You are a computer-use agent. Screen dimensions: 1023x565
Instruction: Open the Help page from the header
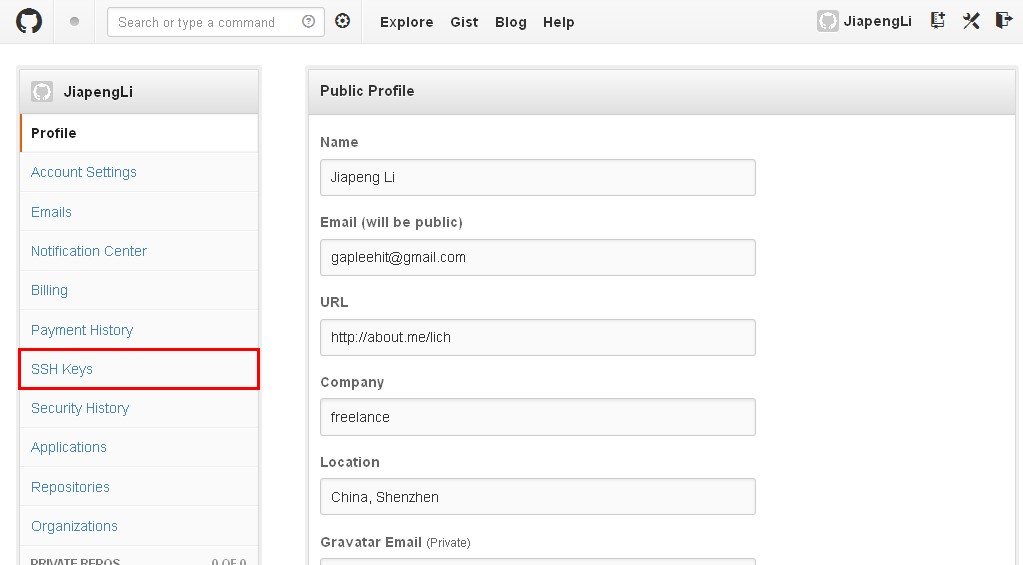coord(558,22)
